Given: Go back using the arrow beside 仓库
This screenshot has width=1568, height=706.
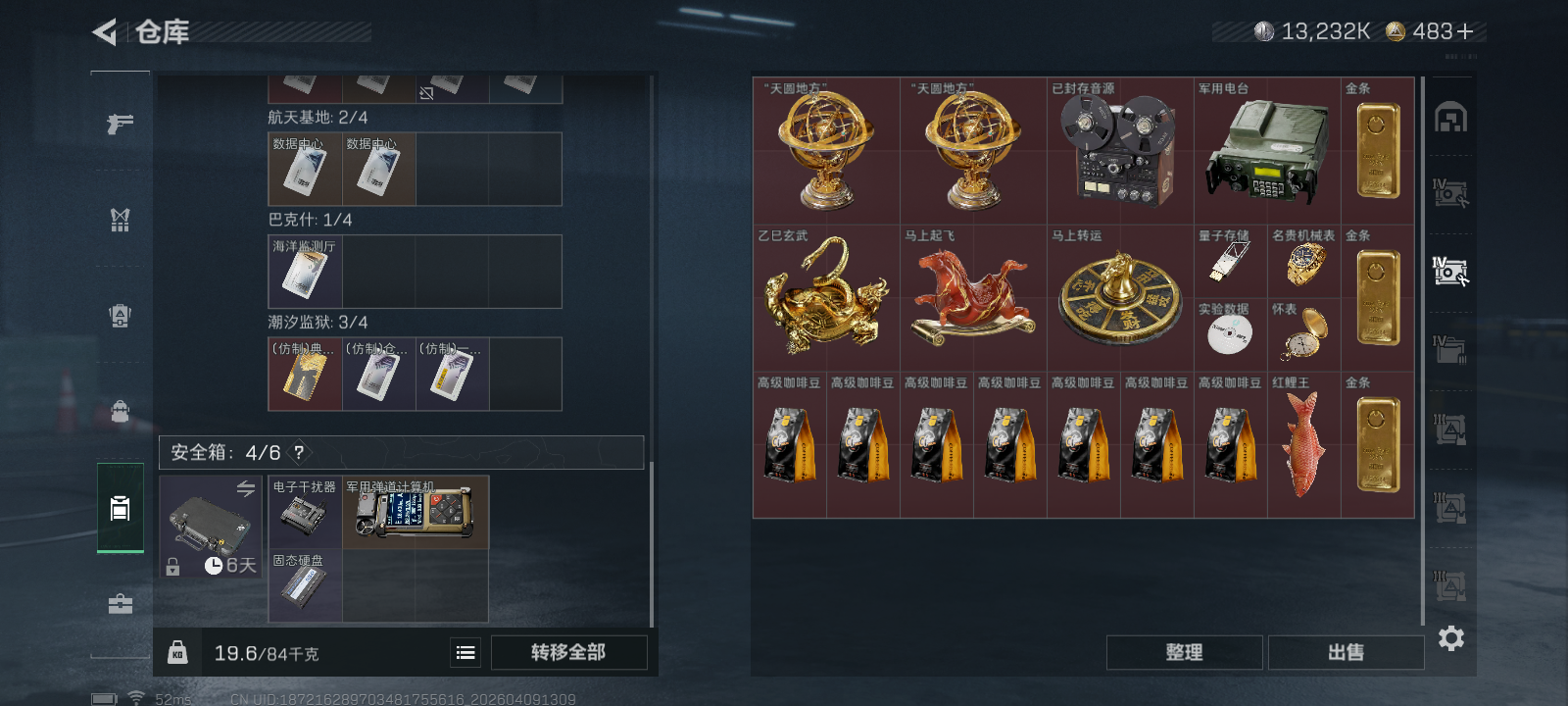Looking at the screenshot, I should click(x=105, y=32).
